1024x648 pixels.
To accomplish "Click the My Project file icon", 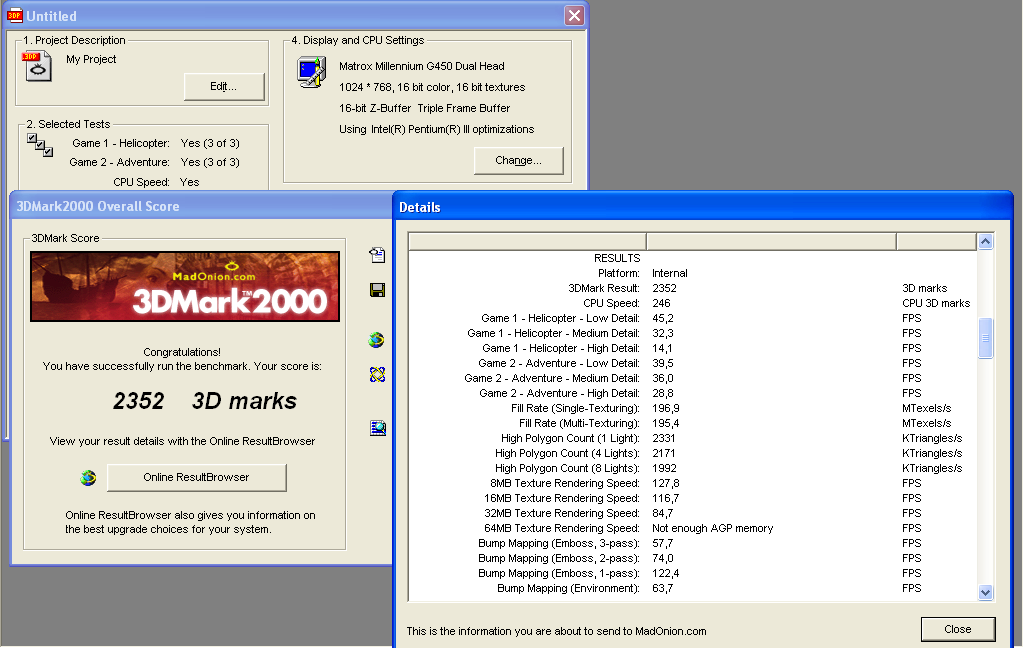I will click(37, 66).
